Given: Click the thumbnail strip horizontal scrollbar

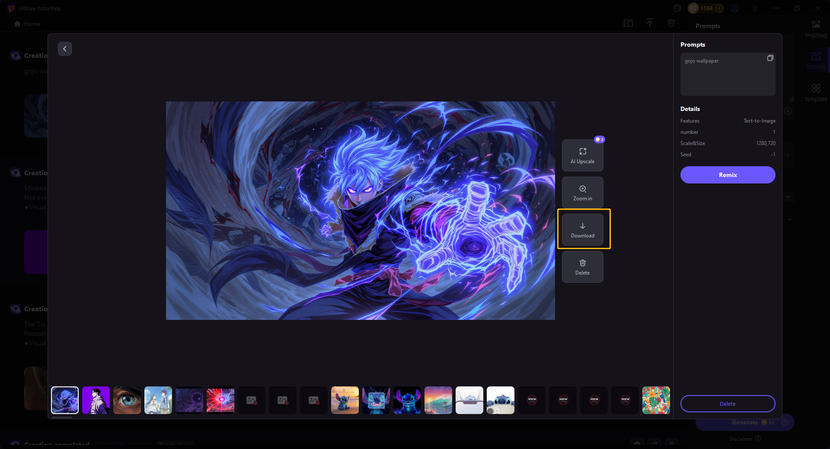Looking at the screenshot, I should pyautogui.click(x=62, y=417).
